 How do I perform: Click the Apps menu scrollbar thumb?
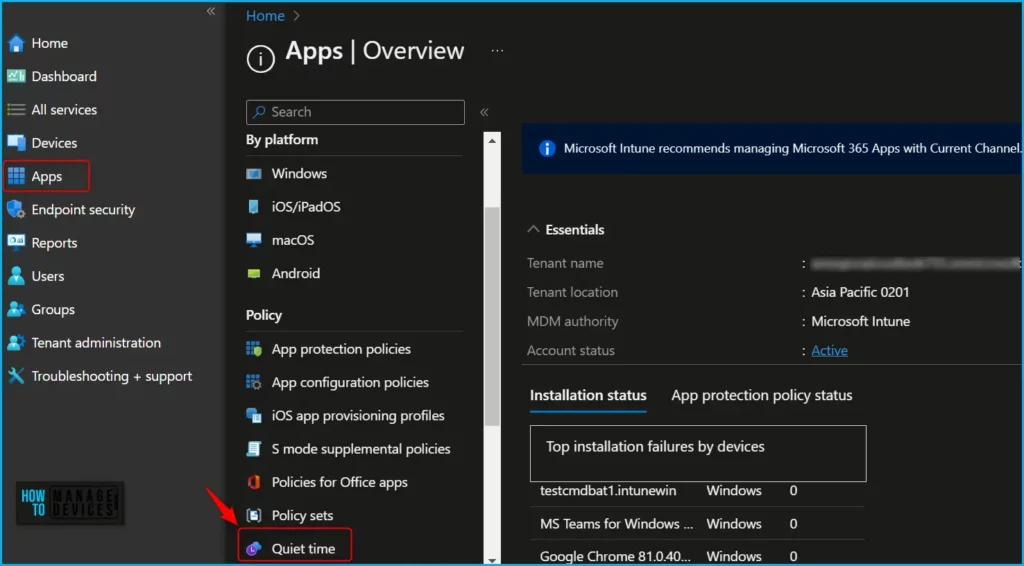click(492, 316)
